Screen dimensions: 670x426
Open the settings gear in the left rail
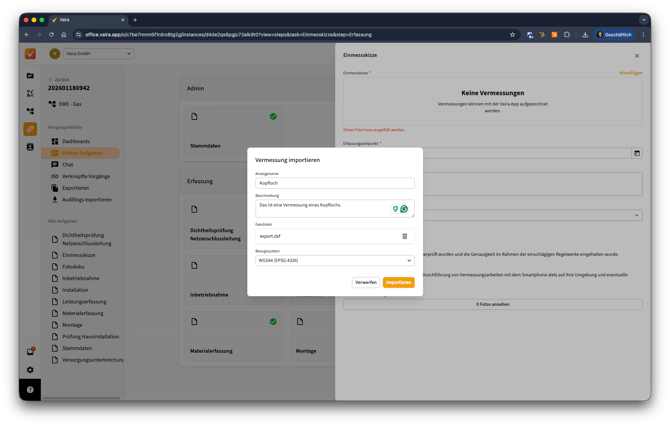pyautogui.click(x=30, y=370)
